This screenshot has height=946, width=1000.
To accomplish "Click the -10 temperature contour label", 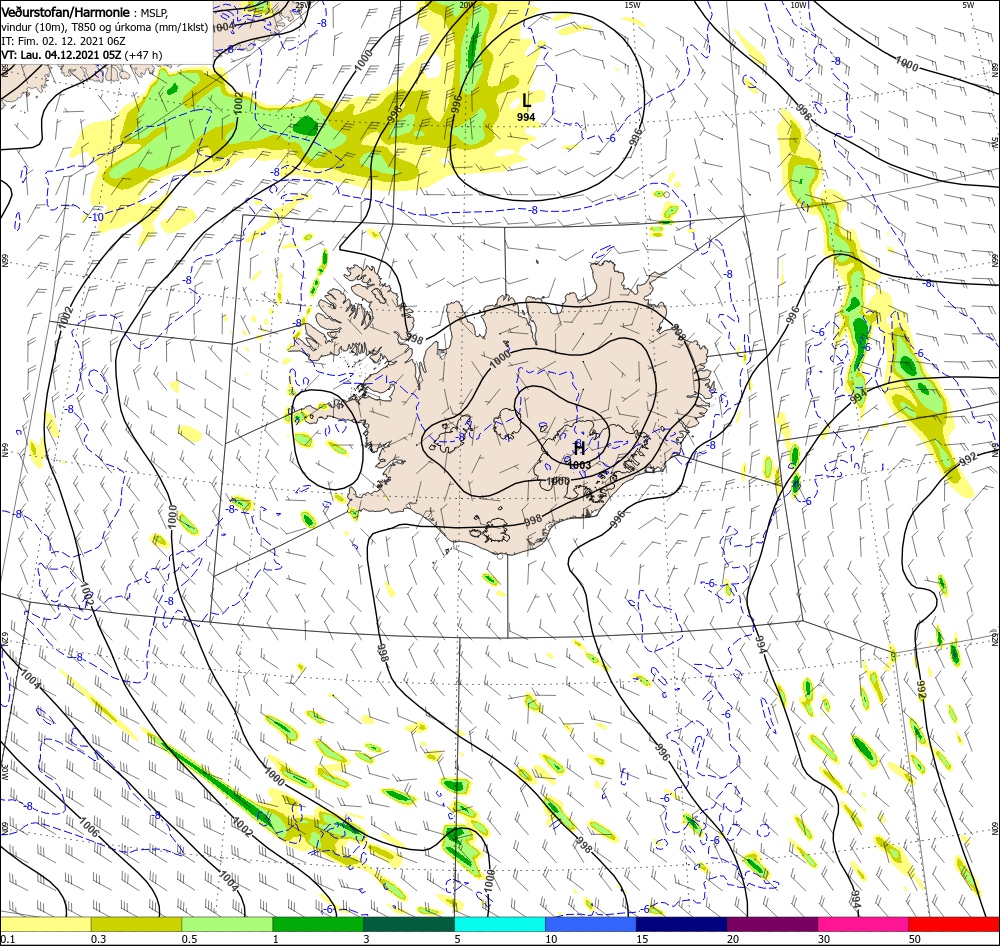I will [96, 218].
